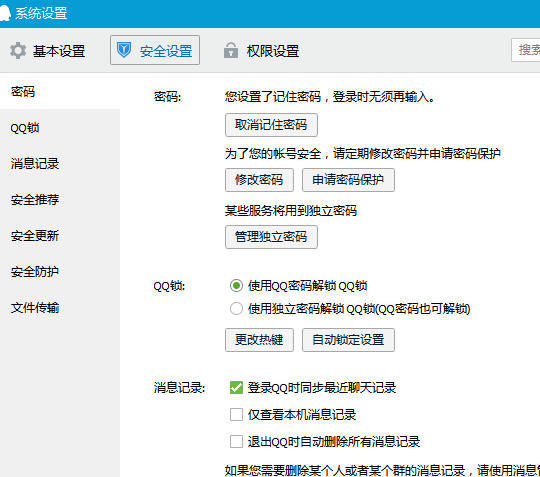Click the text 您设置了记住密码，登录时无须再输入。
Screen dimensions: 540x477
tap(330, 97)
